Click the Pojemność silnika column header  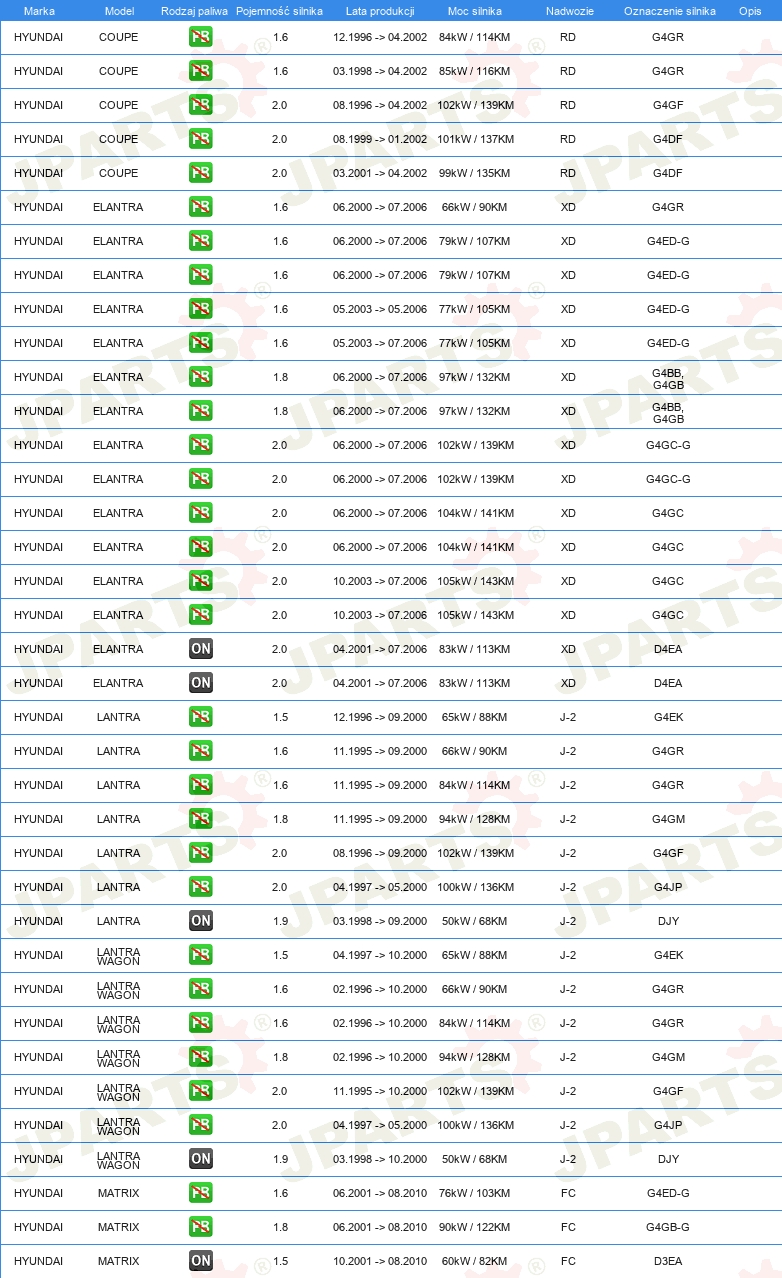click(279, 11)
